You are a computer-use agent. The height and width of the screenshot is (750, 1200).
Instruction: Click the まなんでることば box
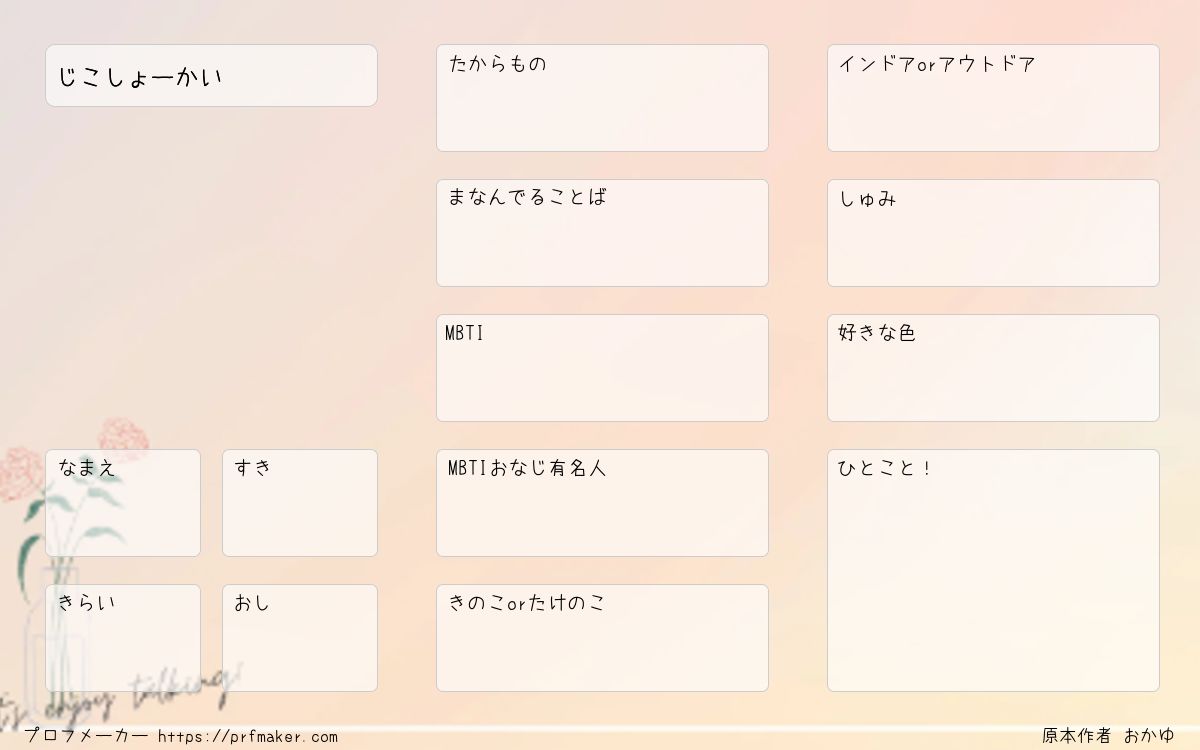pos(602,233)
